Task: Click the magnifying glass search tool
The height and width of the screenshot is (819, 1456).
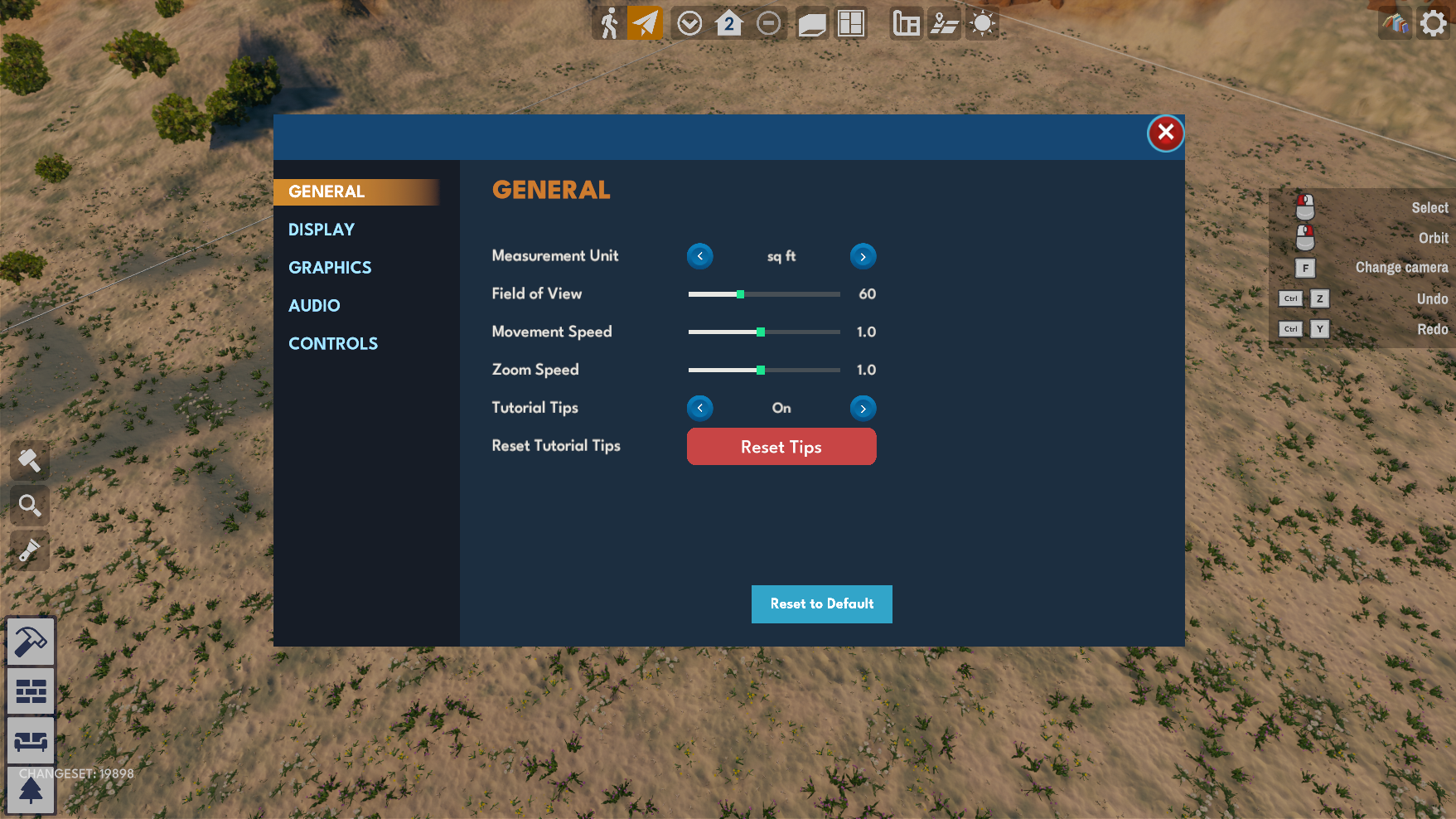Action: (x=30, y=506)
